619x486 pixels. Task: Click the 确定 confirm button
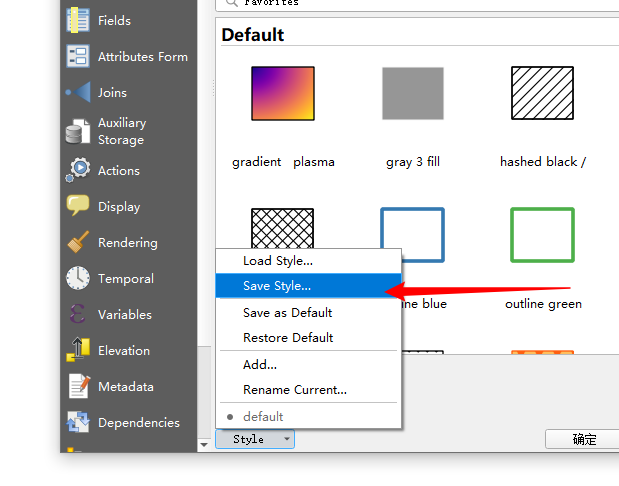point(583,439)
